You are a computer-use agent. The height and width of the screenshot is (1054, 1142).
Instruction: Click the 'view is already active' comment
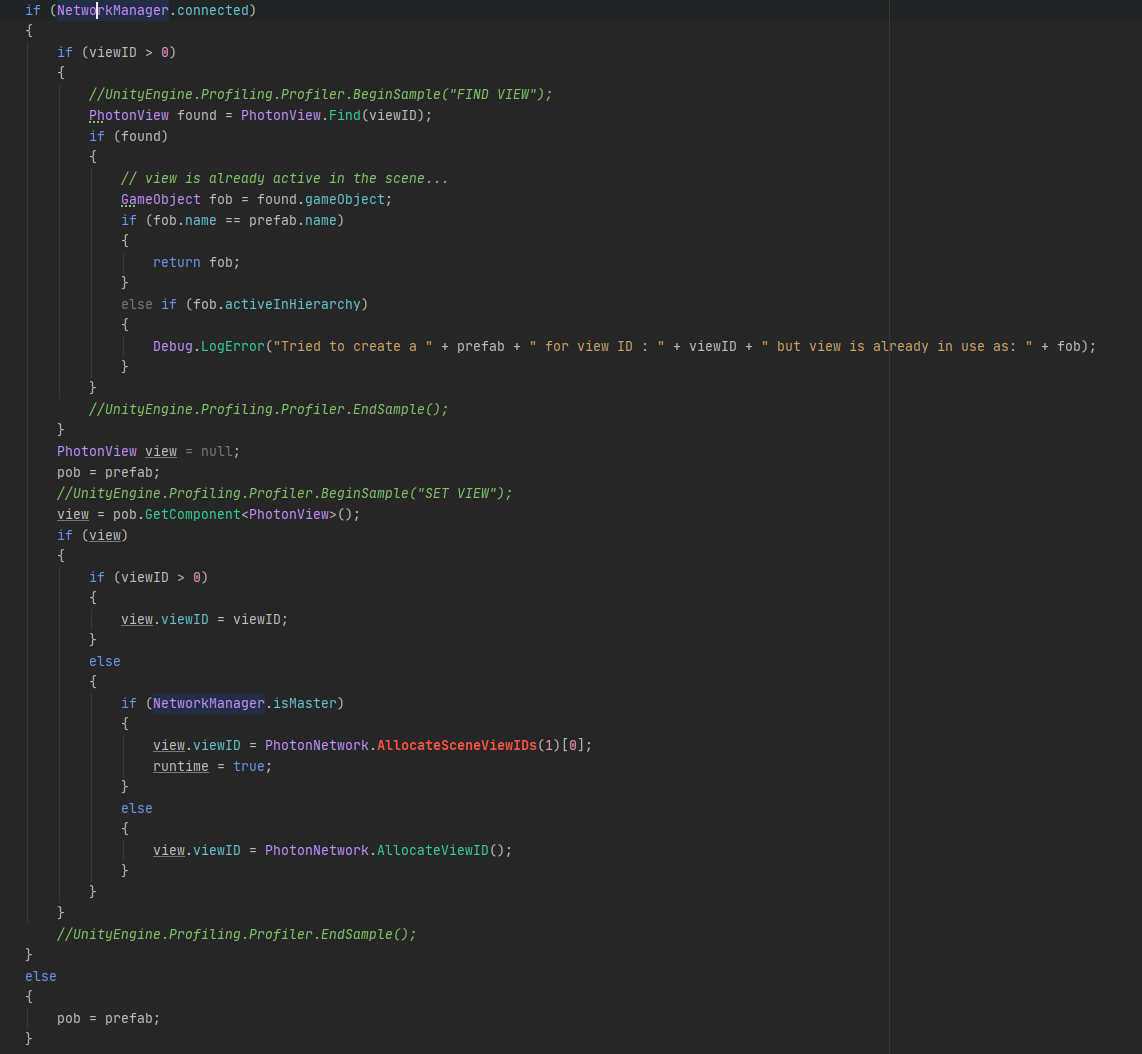284,178
